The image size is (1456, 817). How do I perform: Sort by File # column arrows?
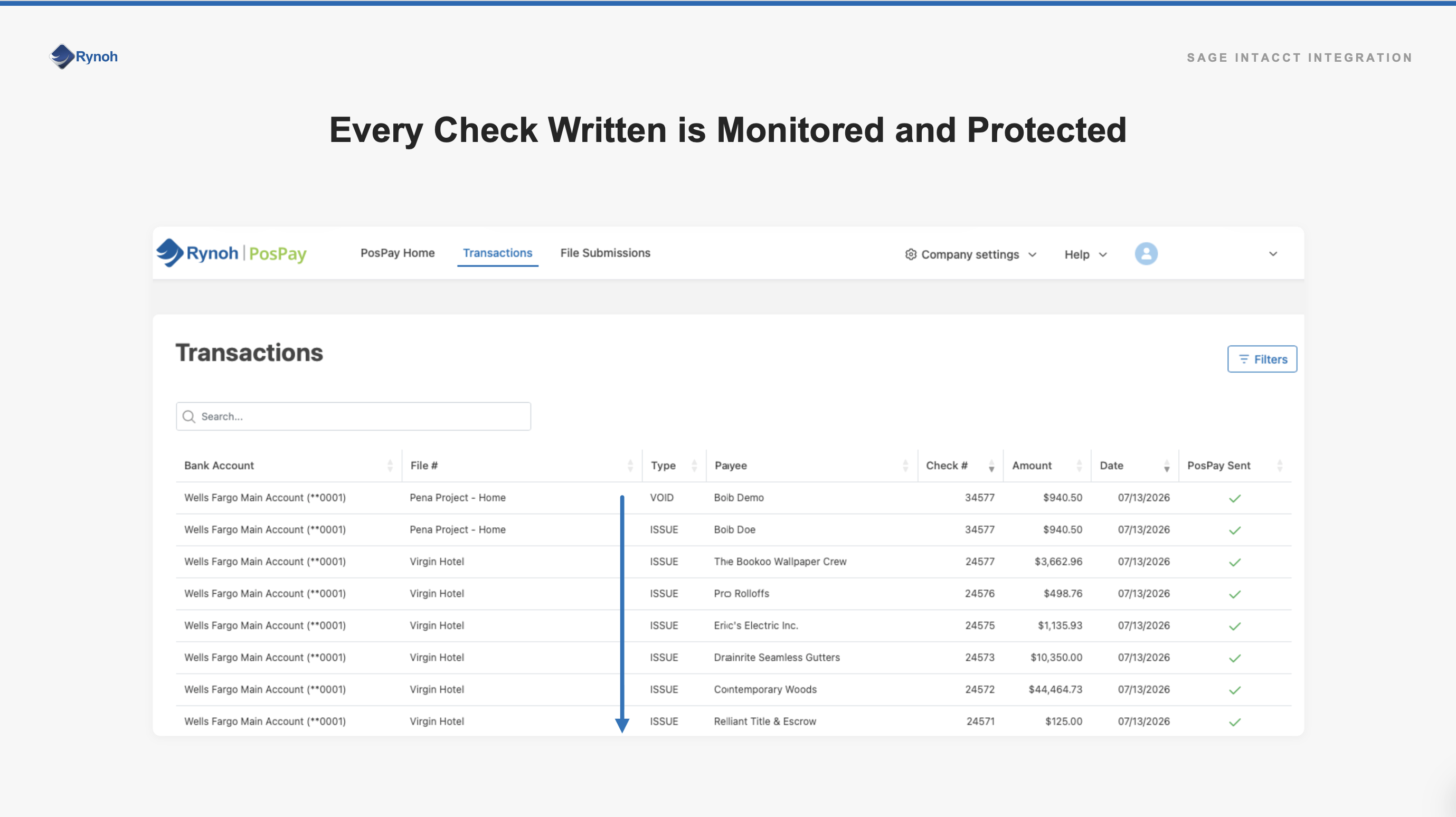pyautogui.click(x=630, y=465)
